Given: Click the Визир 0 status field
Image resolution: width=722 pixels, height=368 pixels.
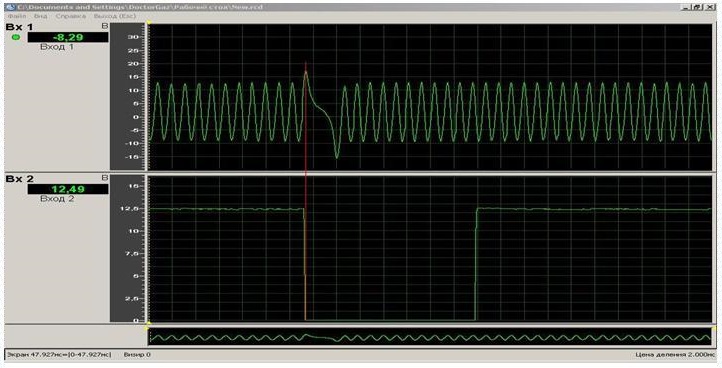Looking at the screenshot, I should tap(137, 354).
